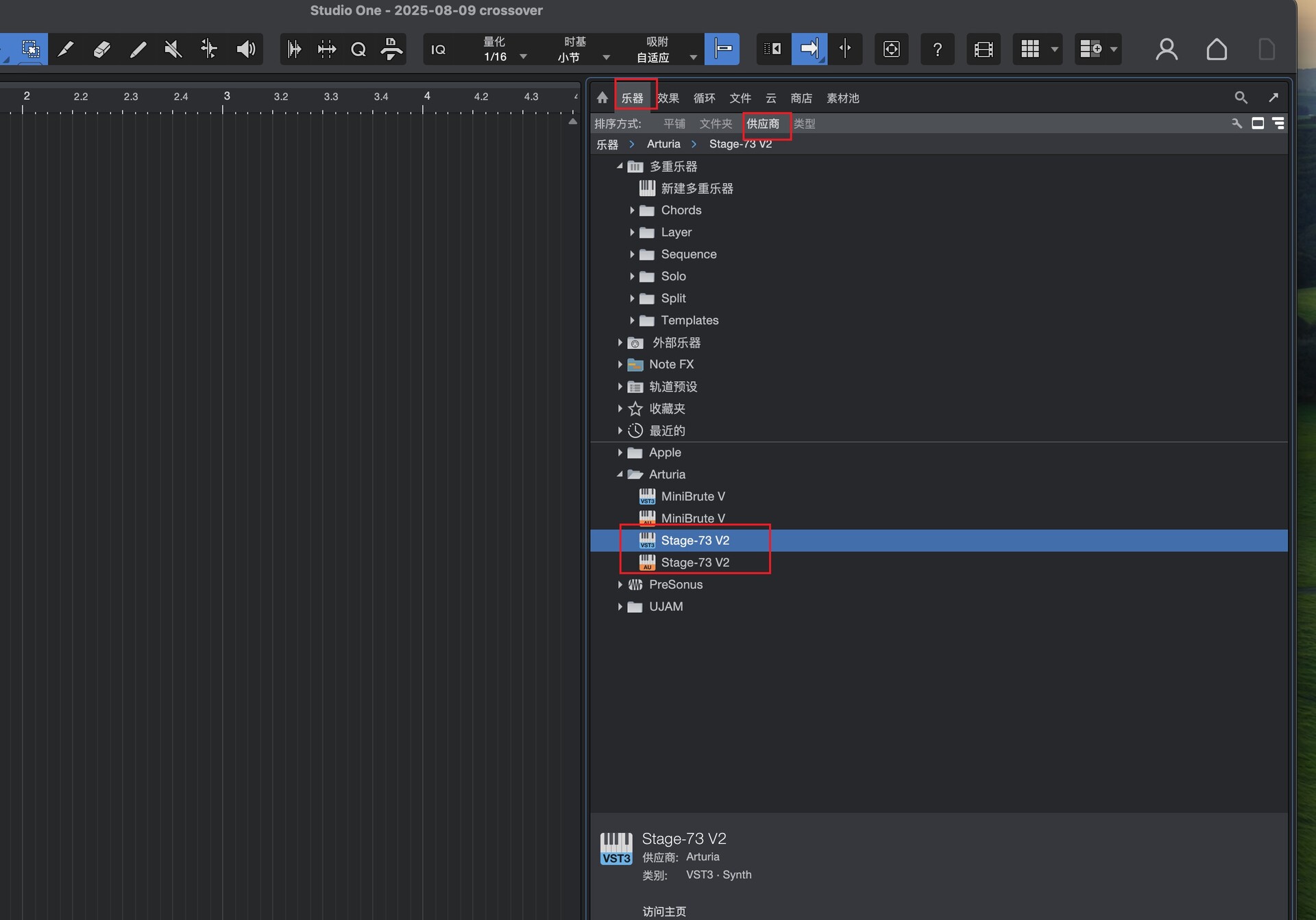Click the macro/action stamp icon
The width and height of the screenshot is (1316, 920).
click(x=391, y=49)
